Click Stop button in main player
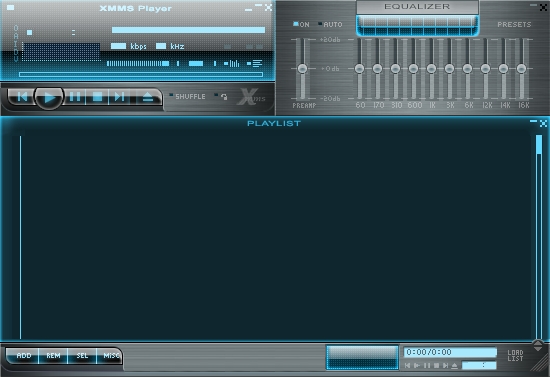 point(97,97)
